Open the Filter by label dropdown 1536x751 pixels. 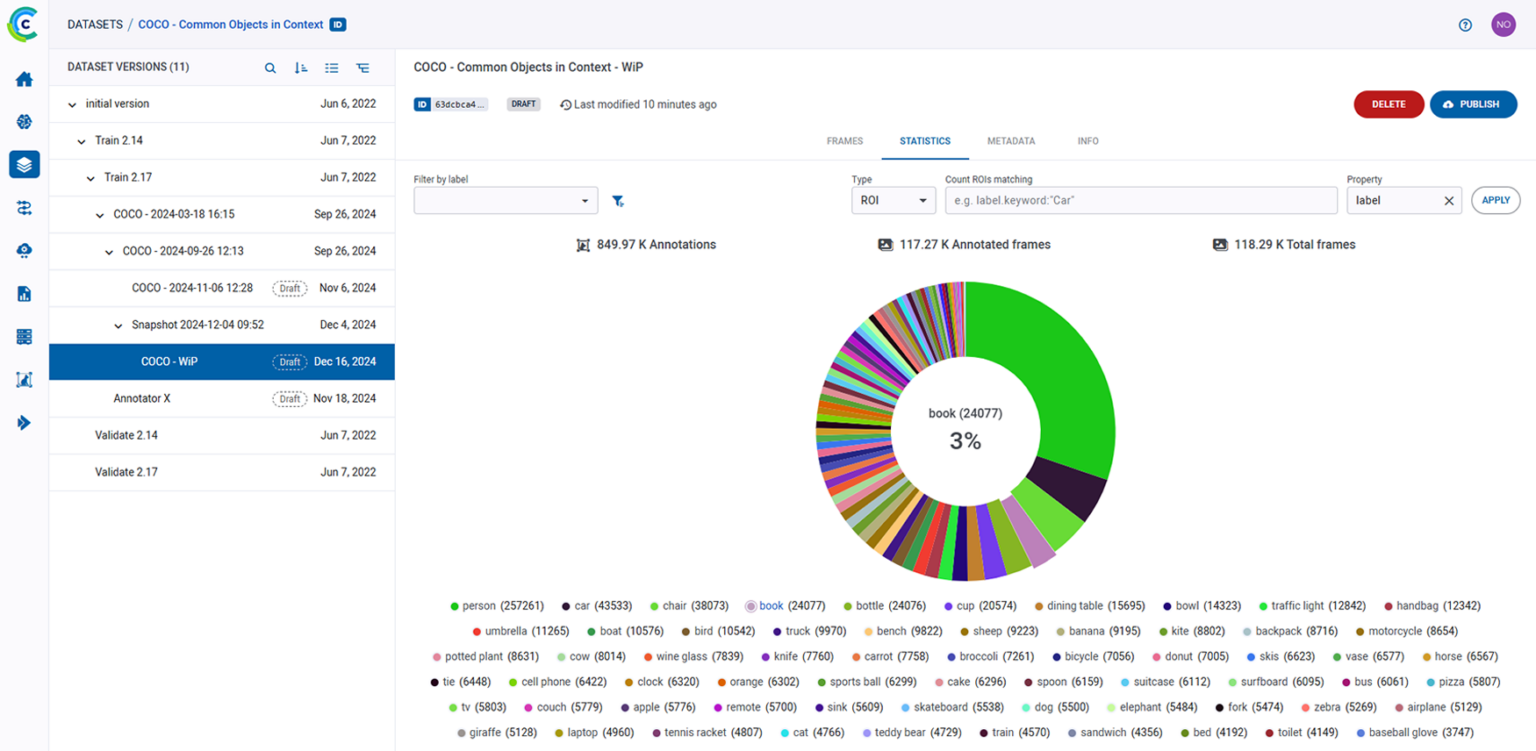505,200
